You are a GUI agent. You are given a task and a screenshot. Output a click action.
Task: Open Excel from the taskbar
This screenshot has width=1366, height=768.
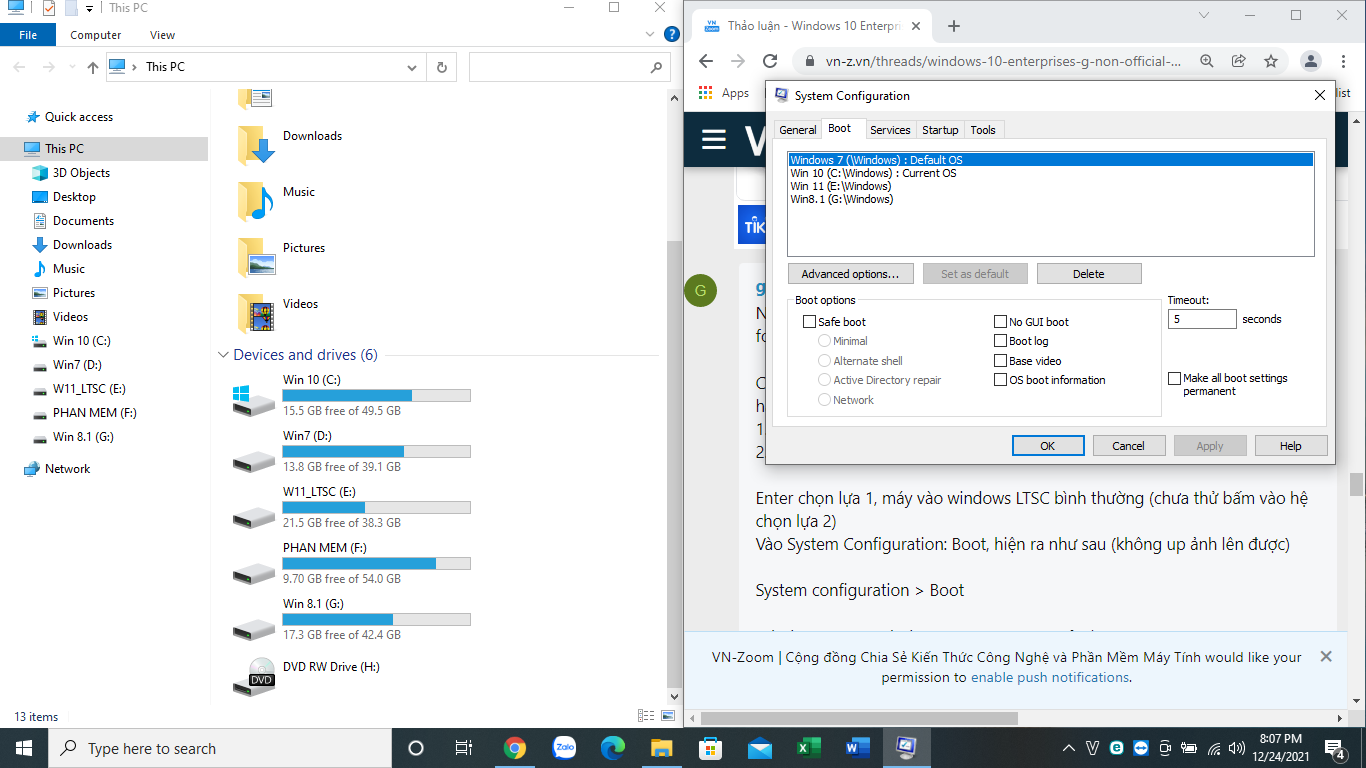[x=809, y=748]
